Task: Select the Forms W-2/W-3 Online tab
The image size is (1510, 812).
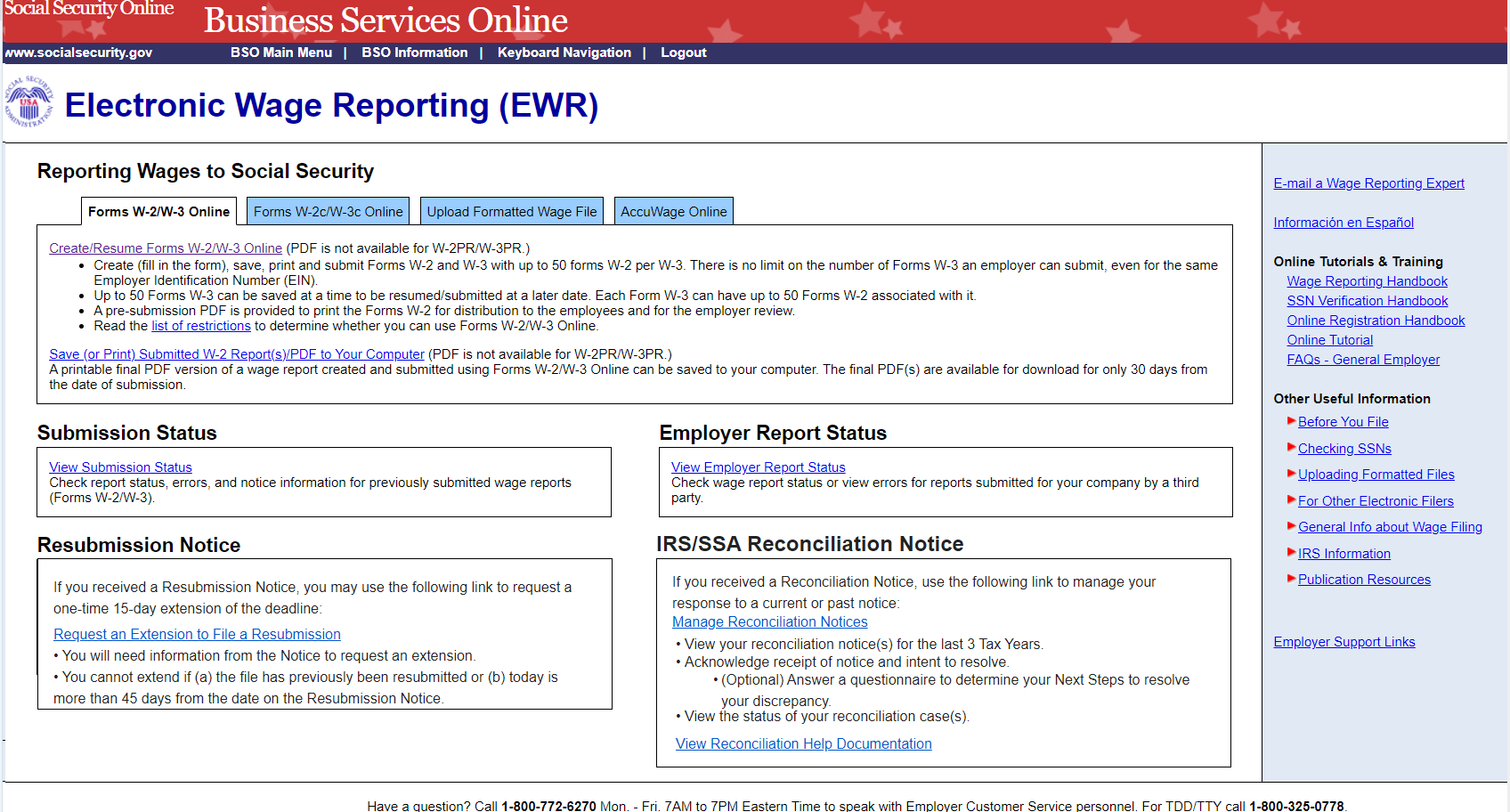Action: [x=158, y=212]
